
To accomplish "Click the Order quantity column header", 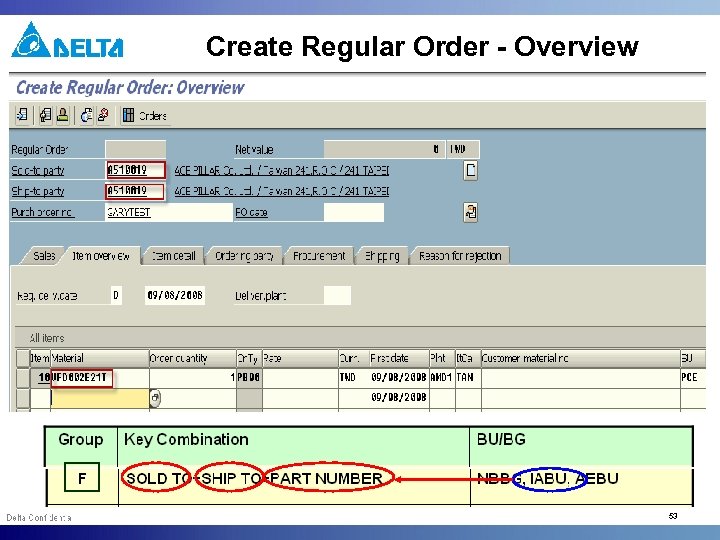I will point(193,358).
